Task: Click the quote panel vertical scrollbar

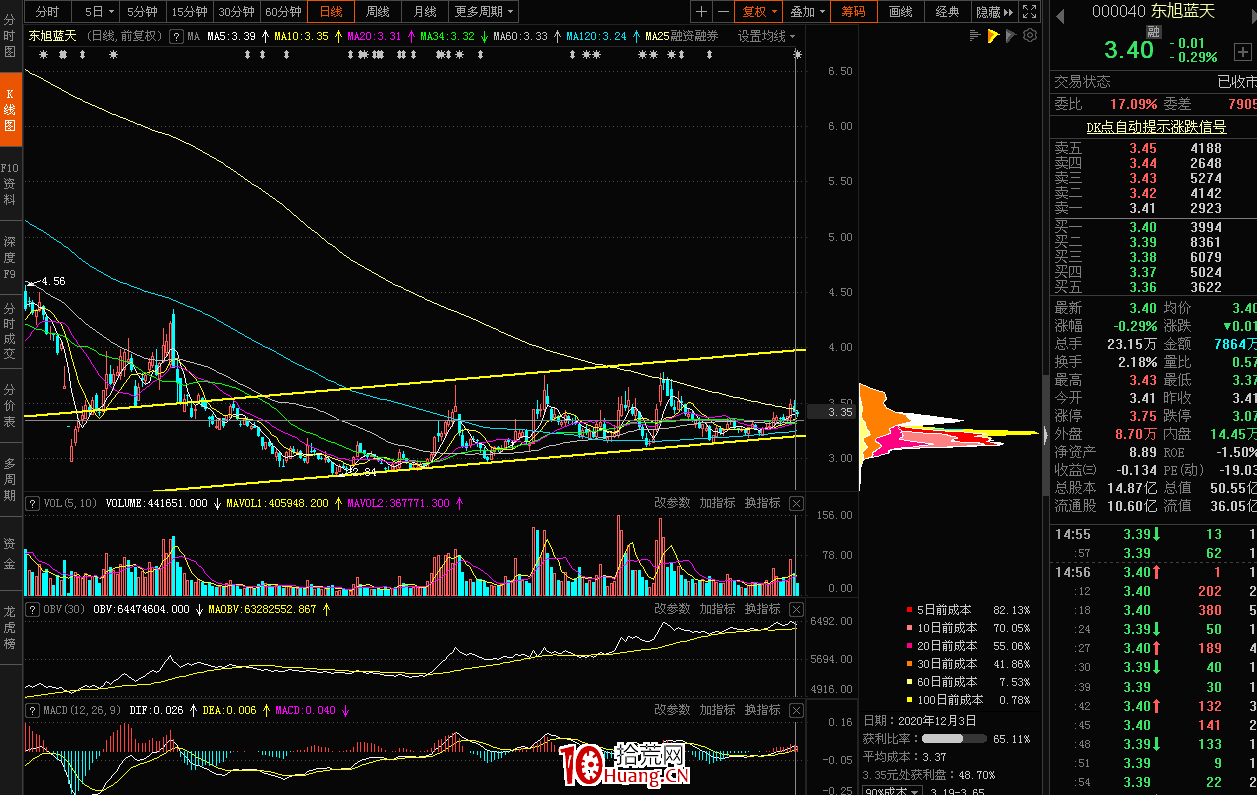Action: pos(1046,436)
